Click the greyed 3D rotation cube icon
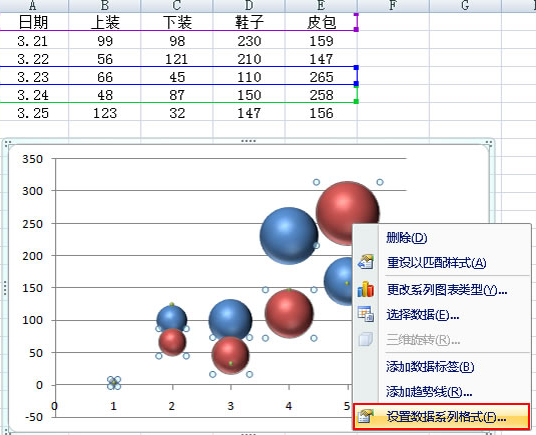 click(365, 339)
